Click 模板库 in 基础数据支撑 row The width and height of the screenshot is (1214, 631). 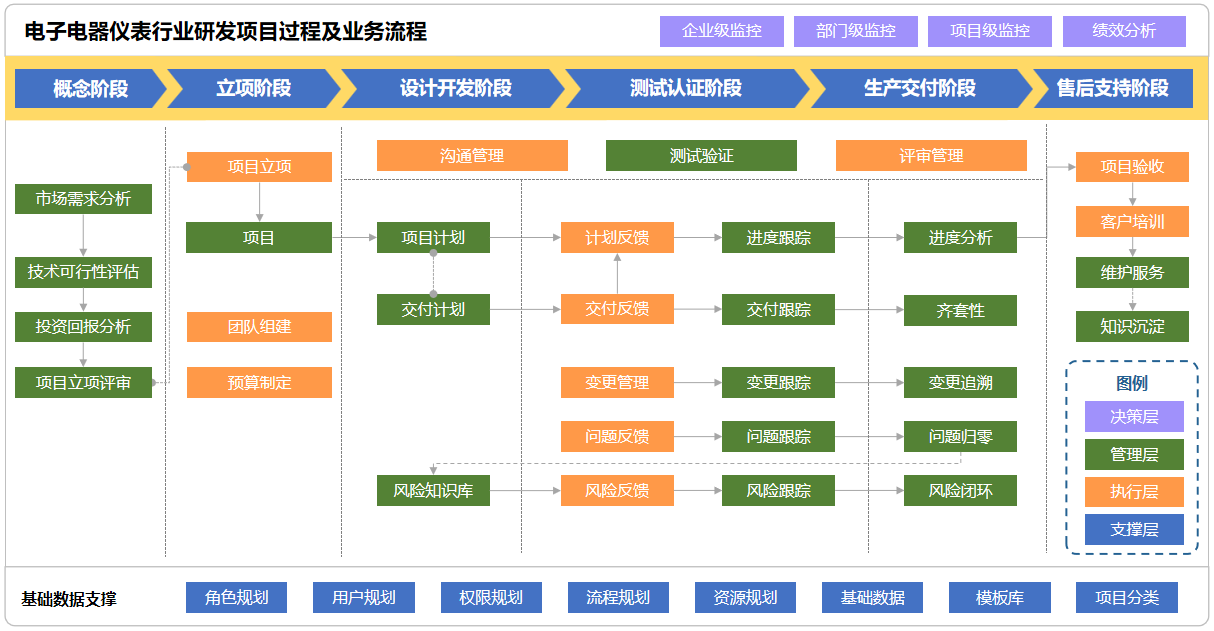point(1000,597)
